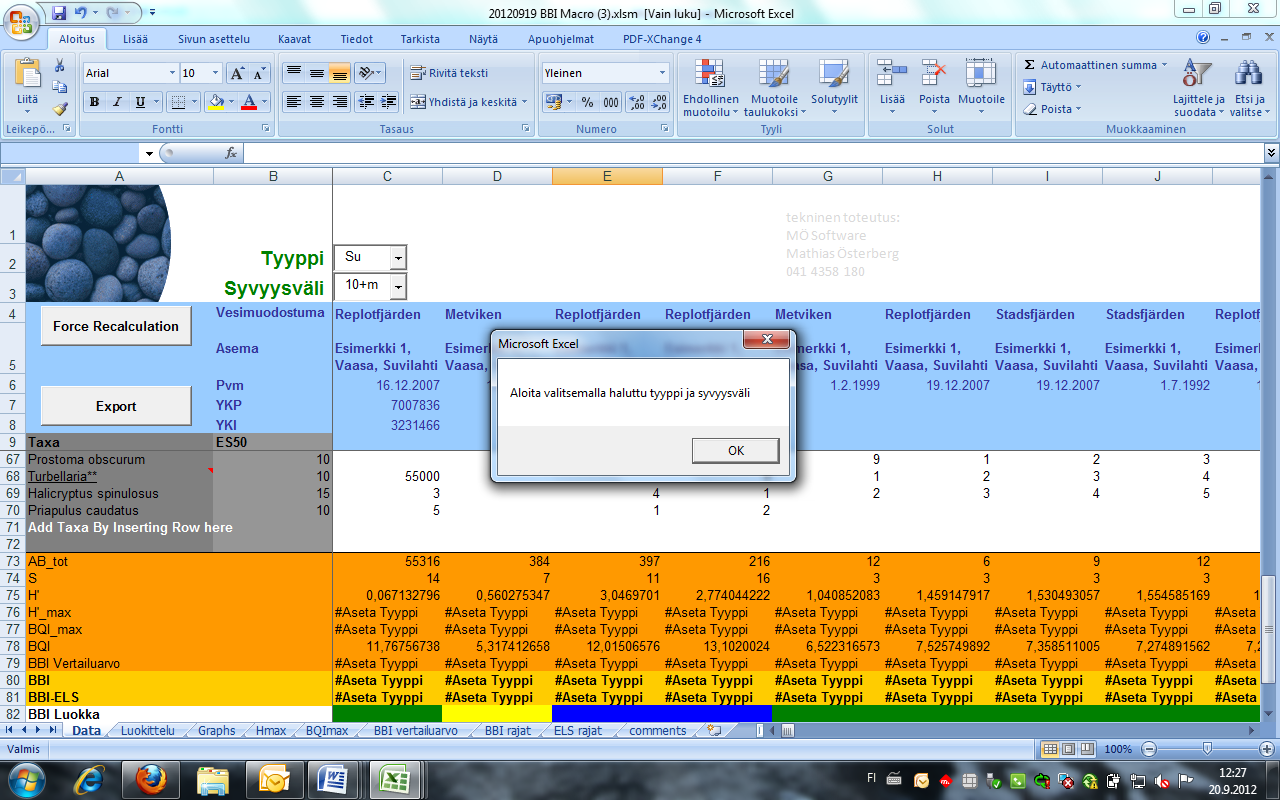Screen dimensions: 1280x800
Task: Click the Paste (Liitä) clipboard icon
Action: (27, 74)
